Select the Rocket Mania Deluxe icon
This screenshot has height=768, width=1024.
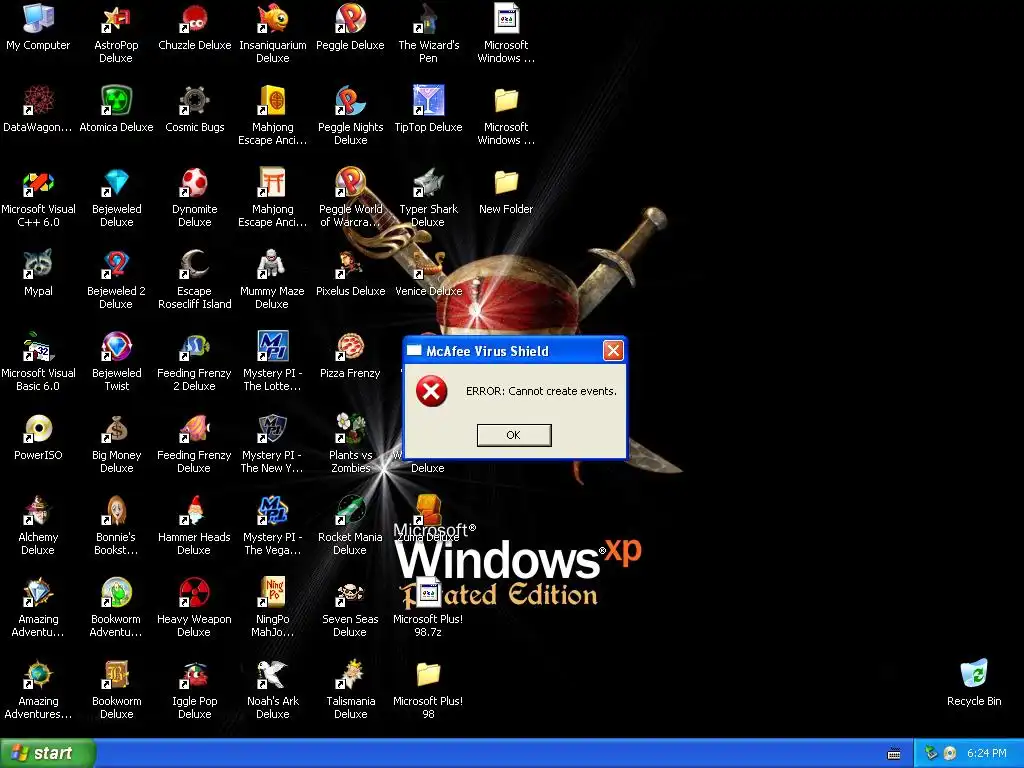[350, 511]
